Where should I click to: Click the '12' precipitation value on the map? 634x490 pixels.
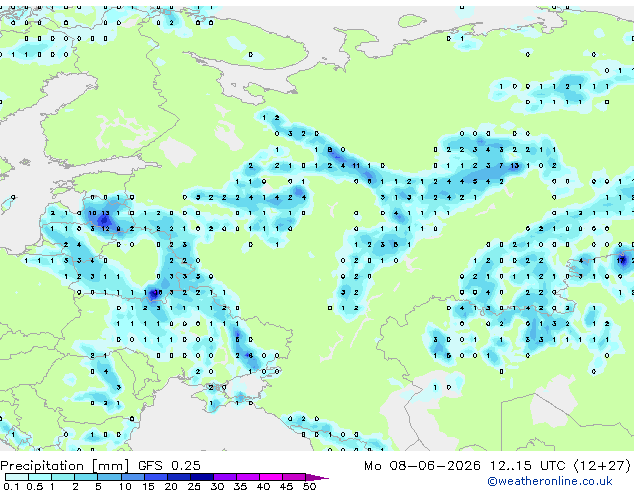point(105,228)
